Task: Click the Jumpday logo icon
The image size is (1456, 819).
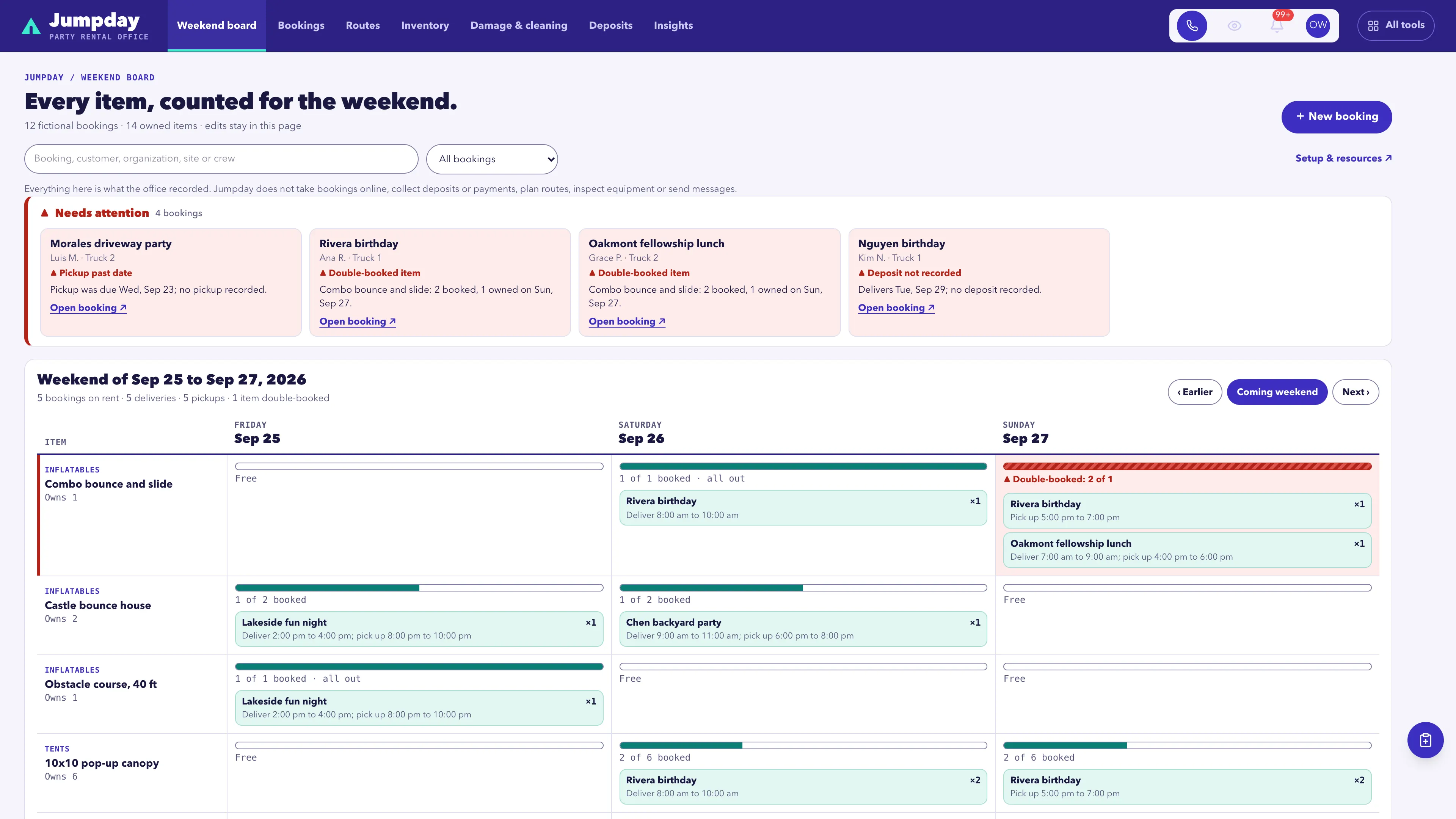Action: [31, 26]
